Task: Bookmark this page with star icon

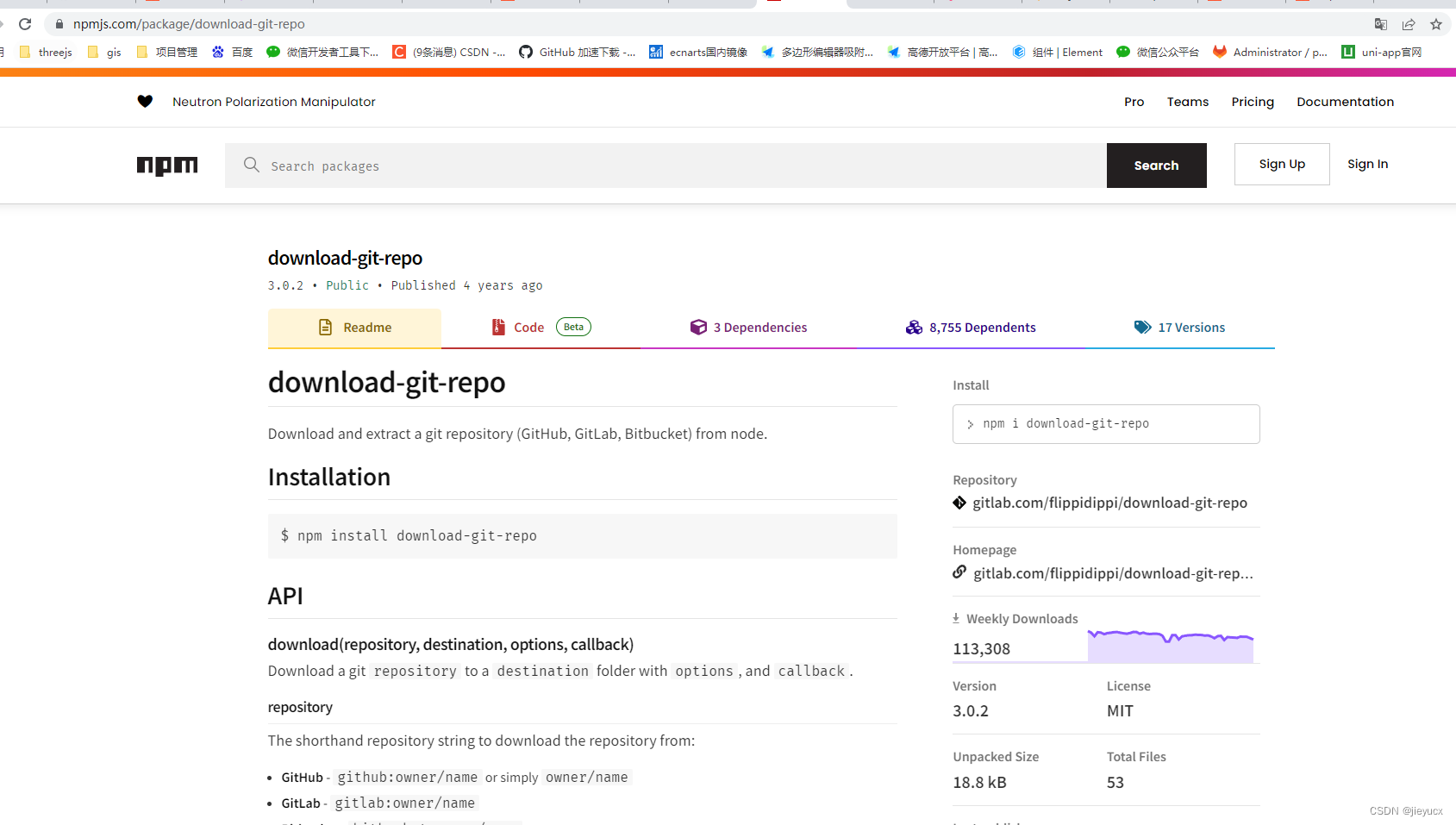Action: pos(1436,24)
